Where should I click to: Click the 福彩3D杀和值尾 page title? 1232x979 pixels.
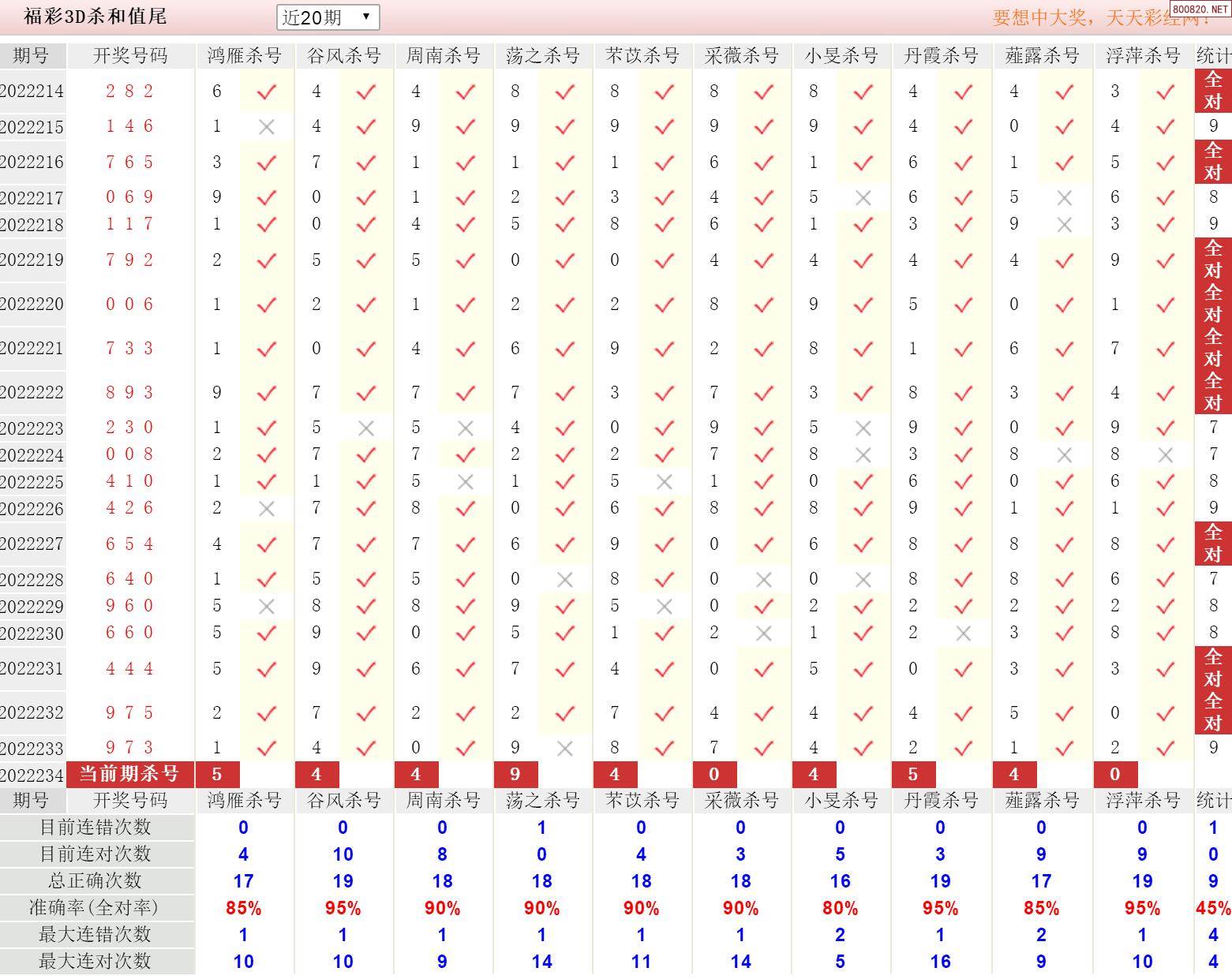[95, 16]
